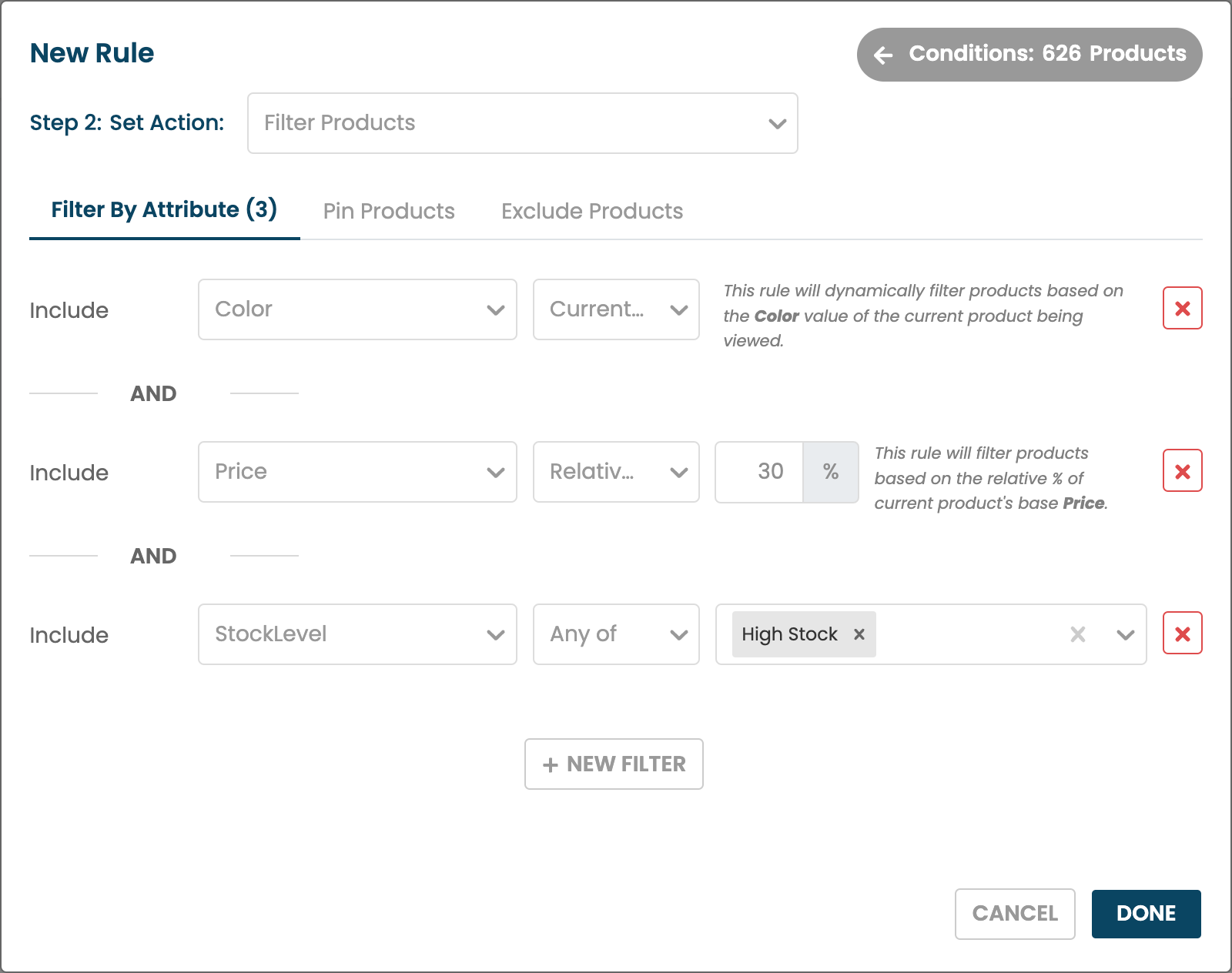Screen dimensions: 1232x973
Task: Delete the StockLevel filter row
Action: 1182,634
